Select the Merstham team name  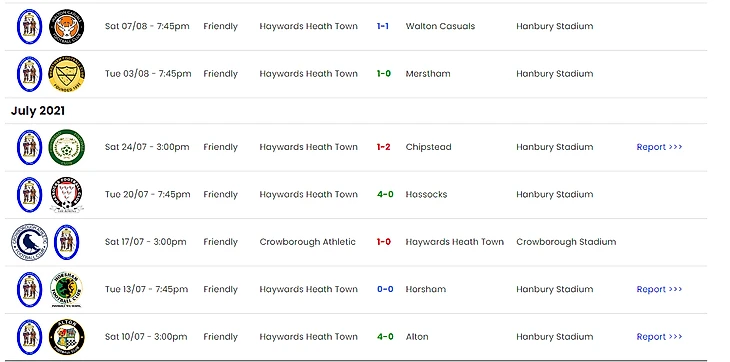pos(428,74)
